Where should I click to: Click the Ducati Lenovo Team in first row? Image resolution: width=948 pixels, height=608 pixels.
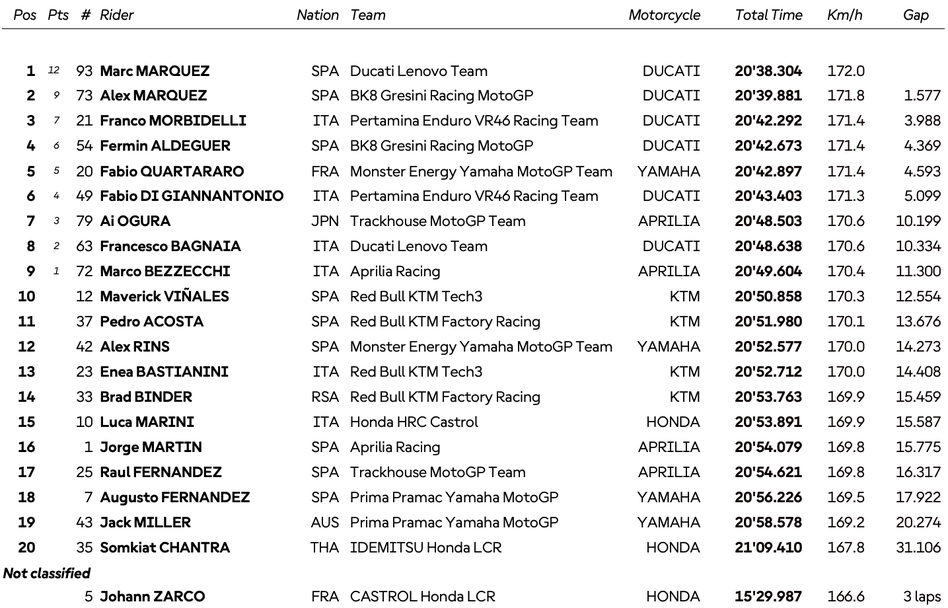point(418,71)
